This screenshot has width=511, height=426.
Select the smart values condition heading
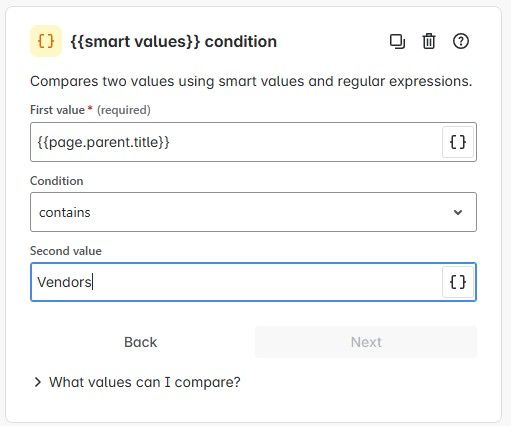coord(174,42)
